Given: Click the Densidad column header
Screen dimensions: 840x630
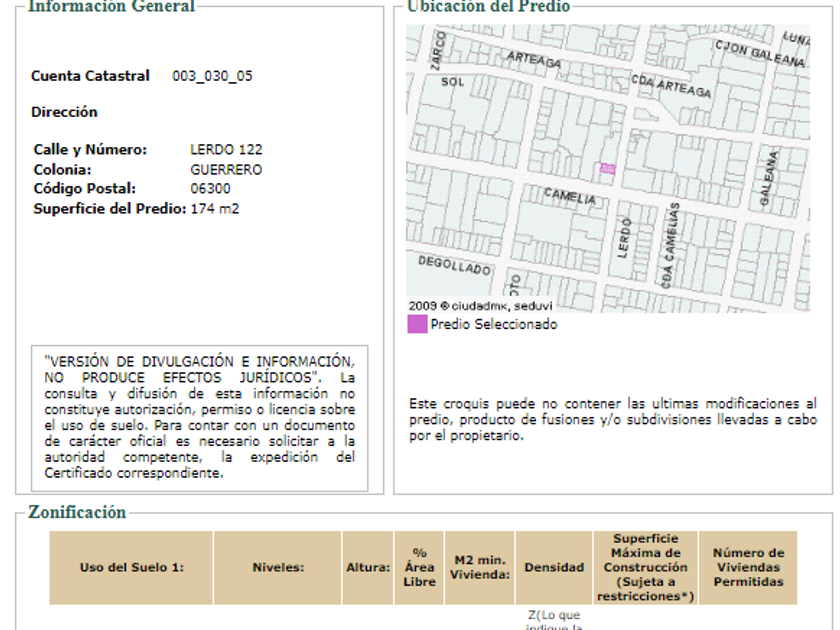Looking at the screenshot, I should coord(553,567).
